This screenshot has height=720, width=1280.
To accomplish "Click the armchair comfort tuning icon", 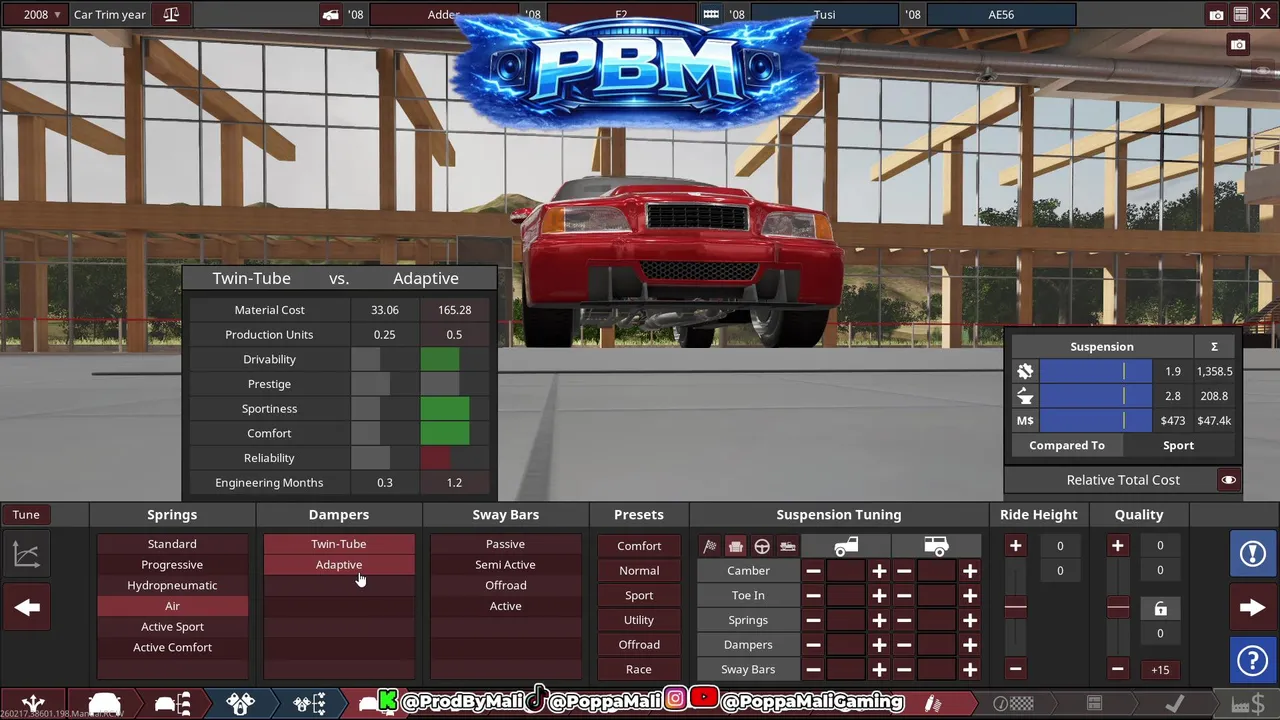I will (x=736, y=546).
